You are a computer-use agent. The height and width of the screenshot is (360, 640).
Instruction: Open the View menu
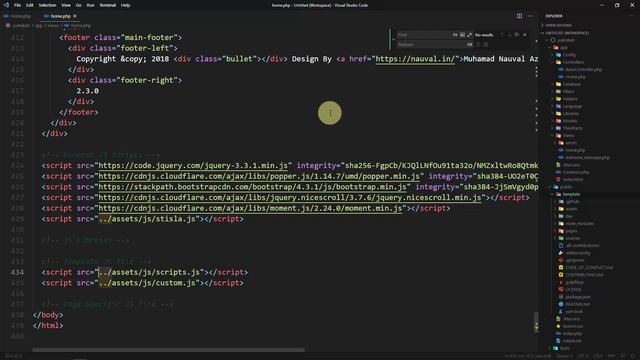[66, 5]
